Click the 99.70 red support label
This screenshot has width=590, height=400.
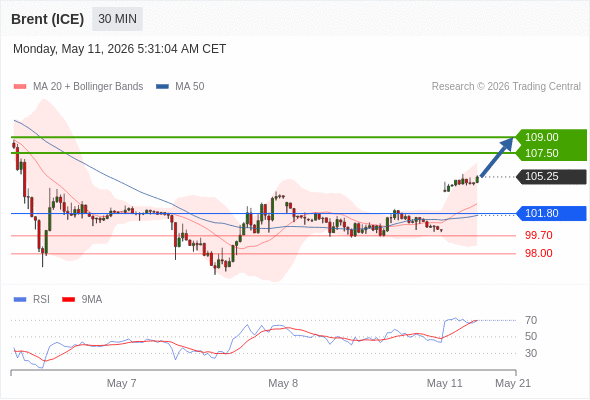click(x=539, y=236)
